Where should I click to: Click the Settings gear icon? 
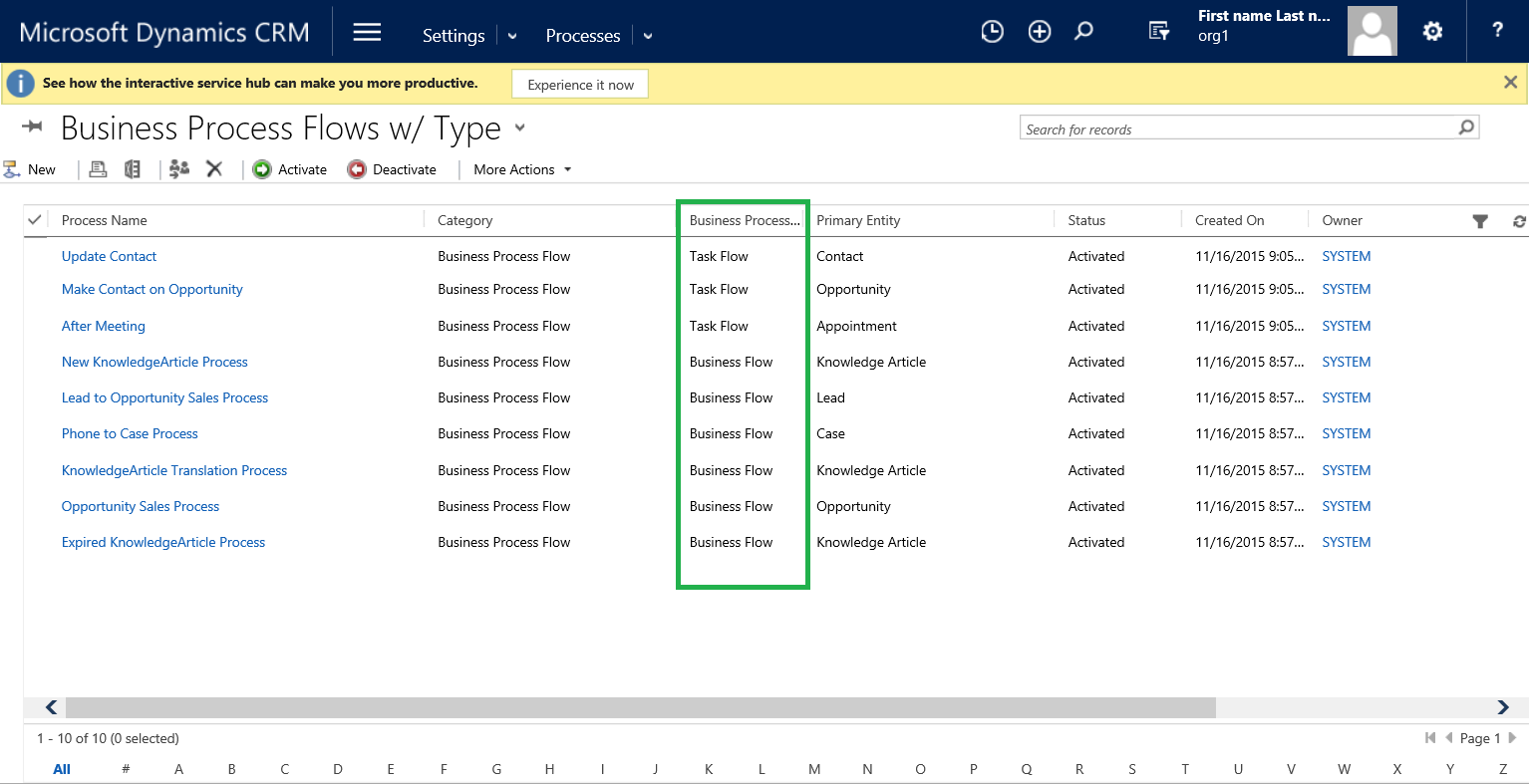(x=1432, y=31)
